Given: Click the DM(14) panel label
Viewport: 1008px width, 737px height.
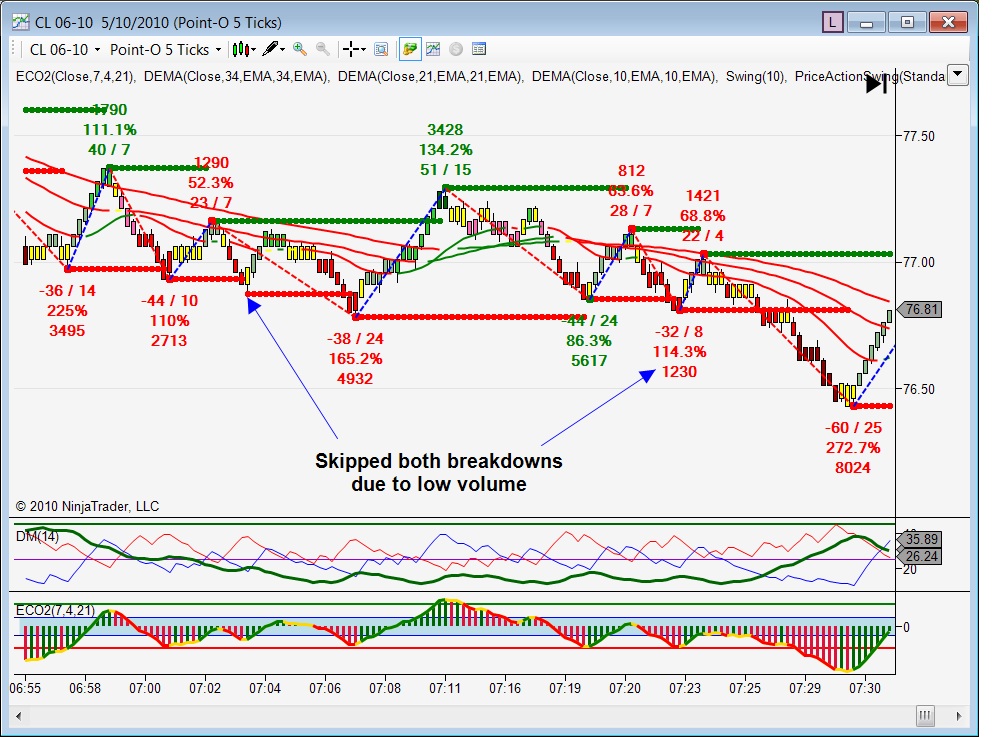Looking at the screenshot, I should [x=37, y=536].
